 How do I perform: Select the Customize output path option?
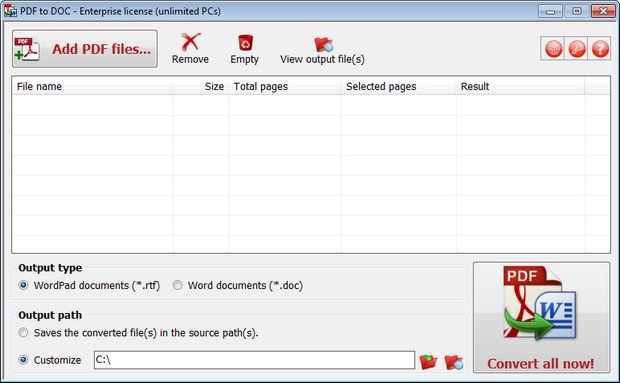click(x=50, y=360)
